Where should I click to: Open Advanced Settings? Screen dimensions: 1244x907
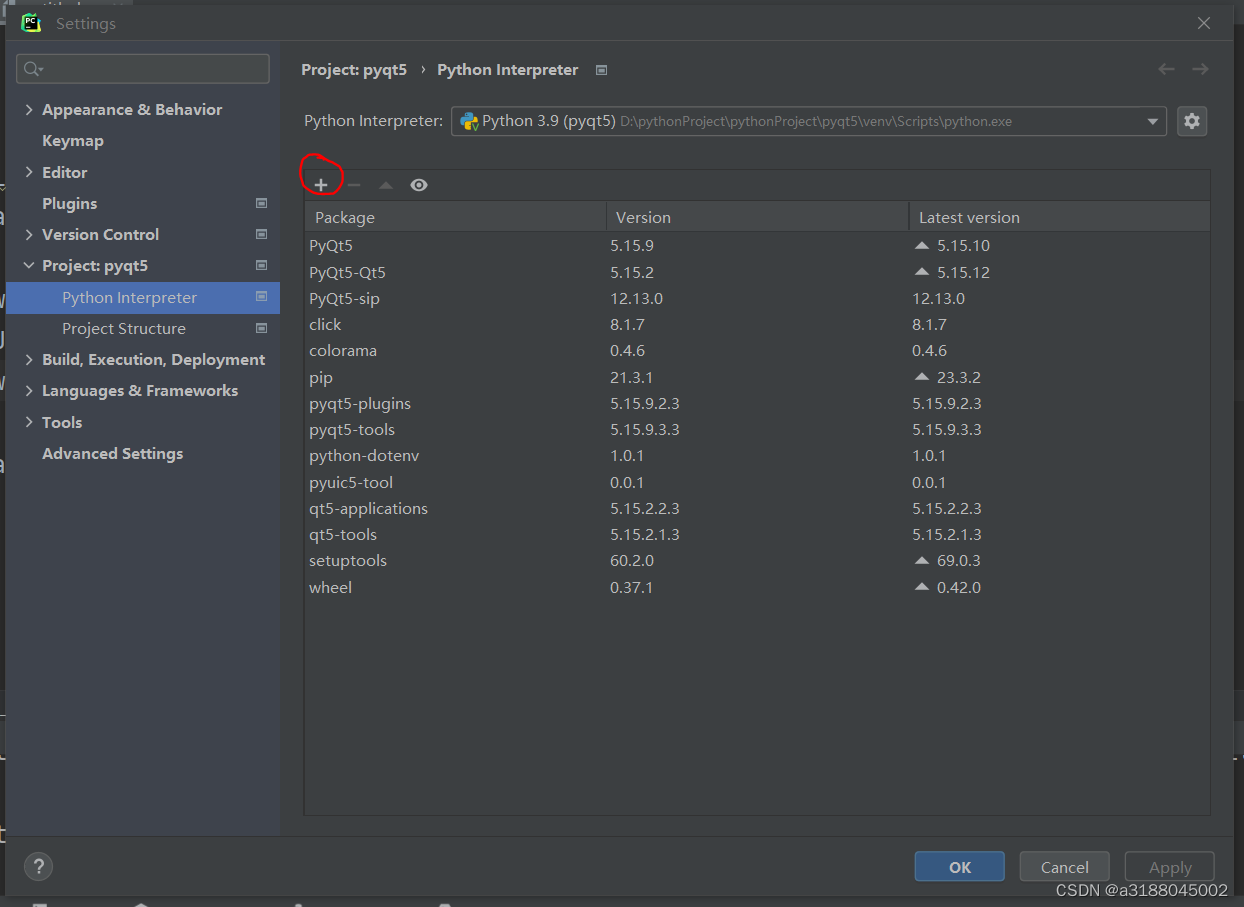(113, 453)
